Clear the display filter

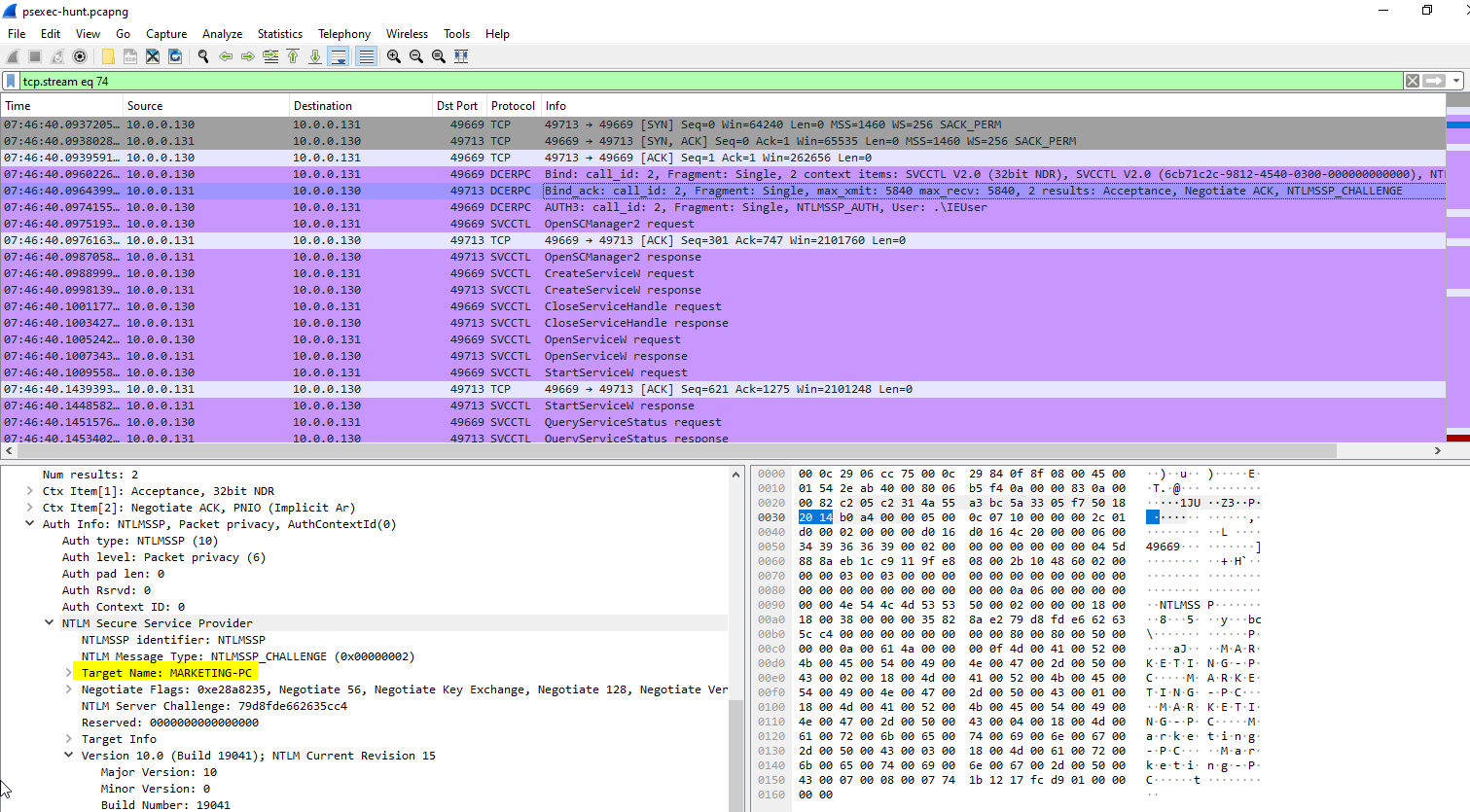1413,81
